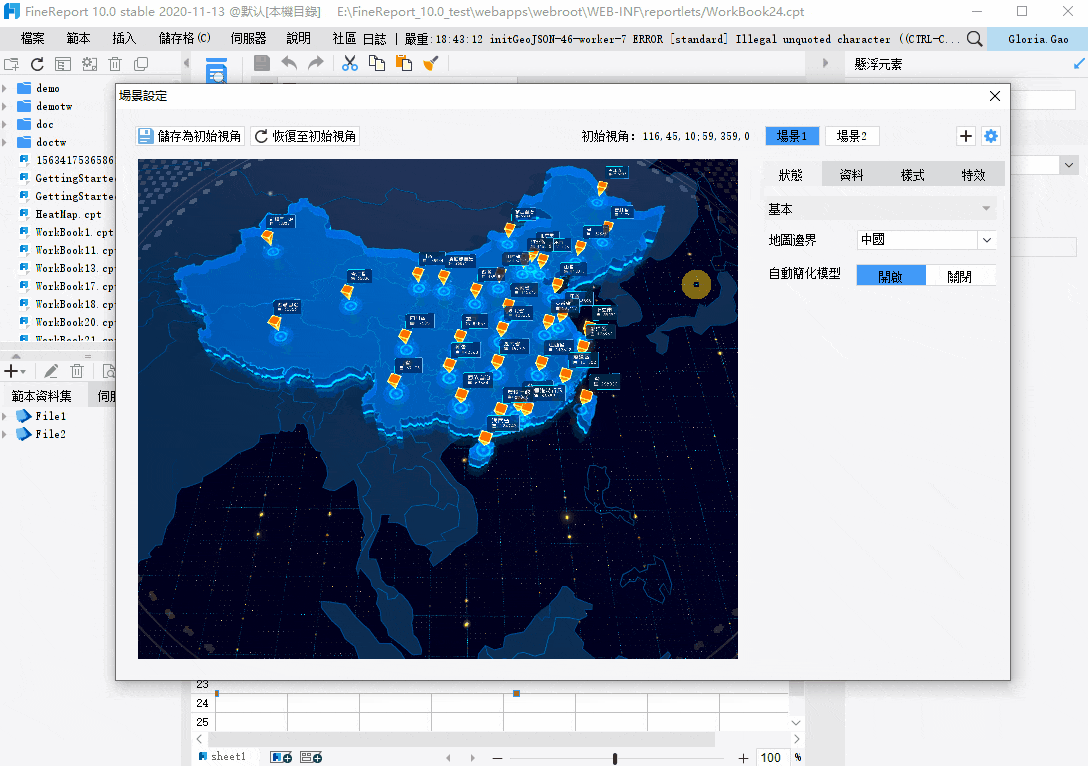Screen dimensions: 1088x766
Task: Set 自動簡化模型 to 關閉
Action: pyautogui.click(x=960, y=276)
